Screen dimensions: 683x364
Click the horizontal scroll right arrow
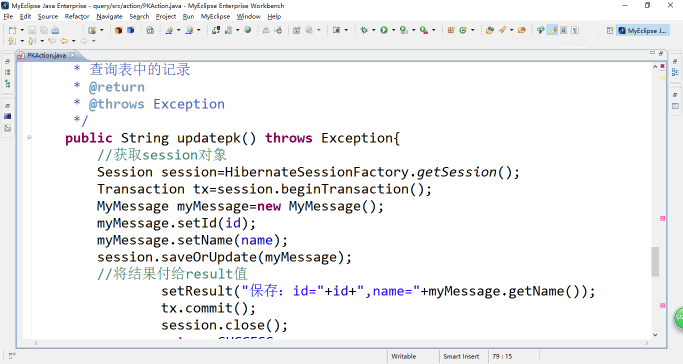tap(647, 343)
